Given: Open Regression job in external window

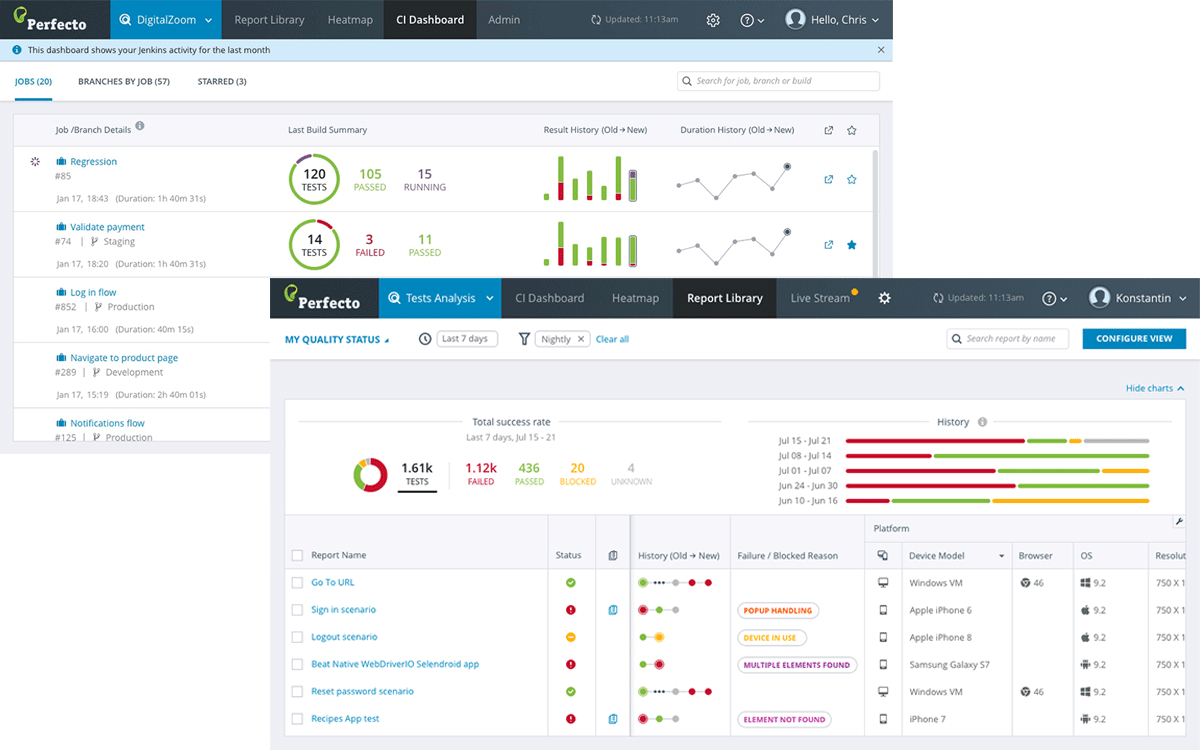Looking at the screenshot, I should coord(828,180).
